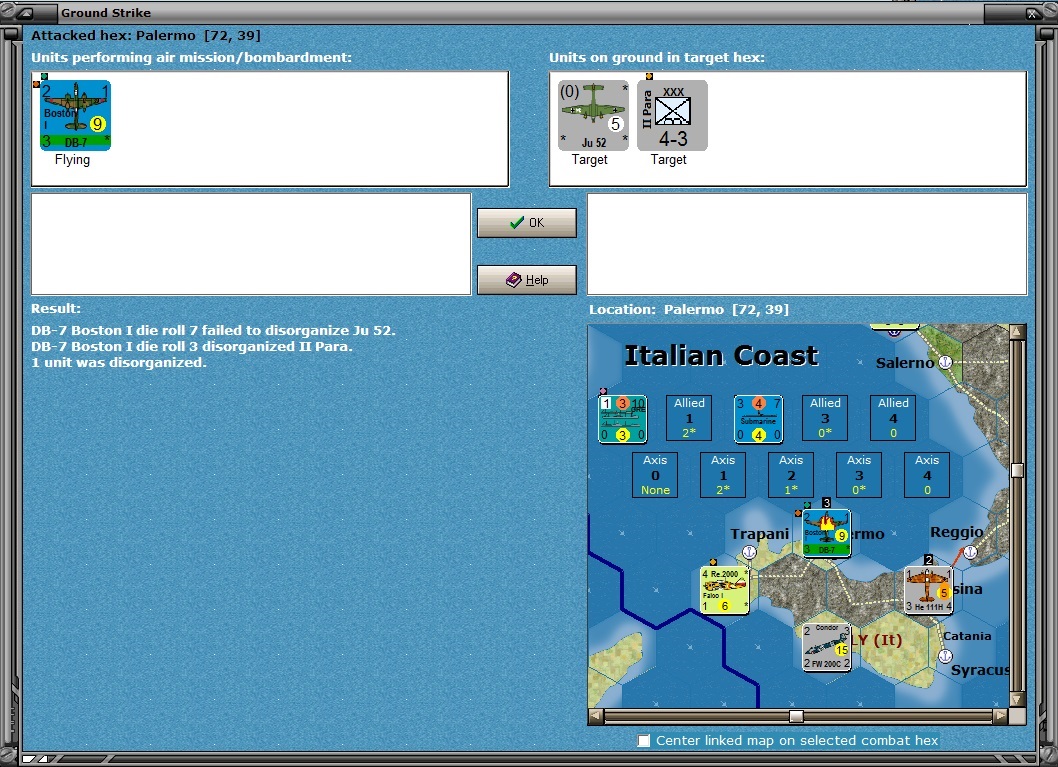Click the Allied 3 sea box section
This screenshot has width=1058, height=767.
pos(825,418)
